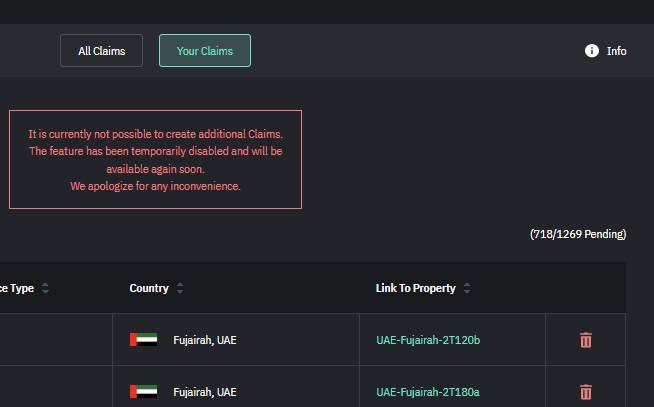654x407 pixels.
Task: Select the Your Claims tab
Action: 205,50
